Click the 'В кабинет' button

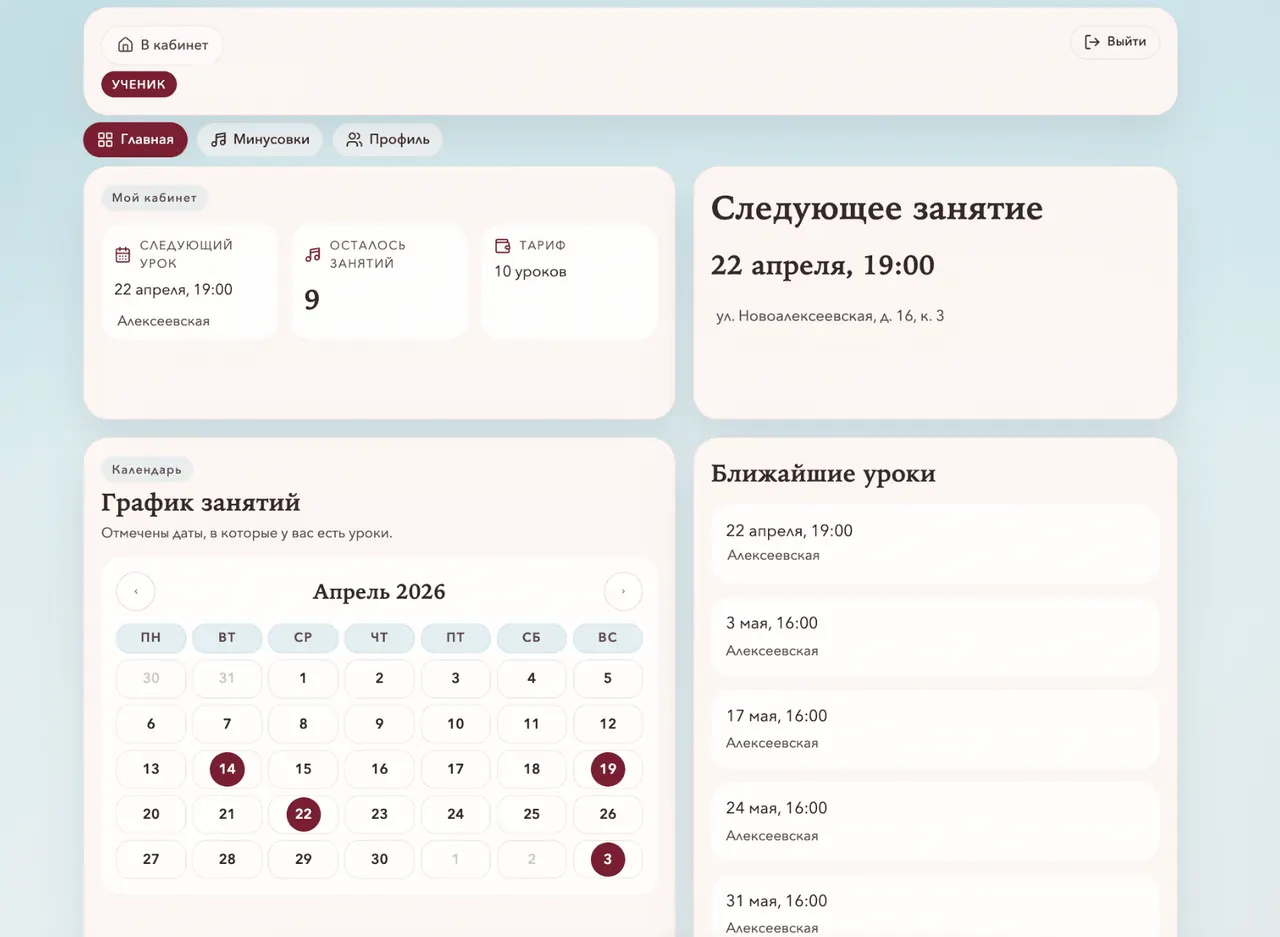tap(162, 45)
